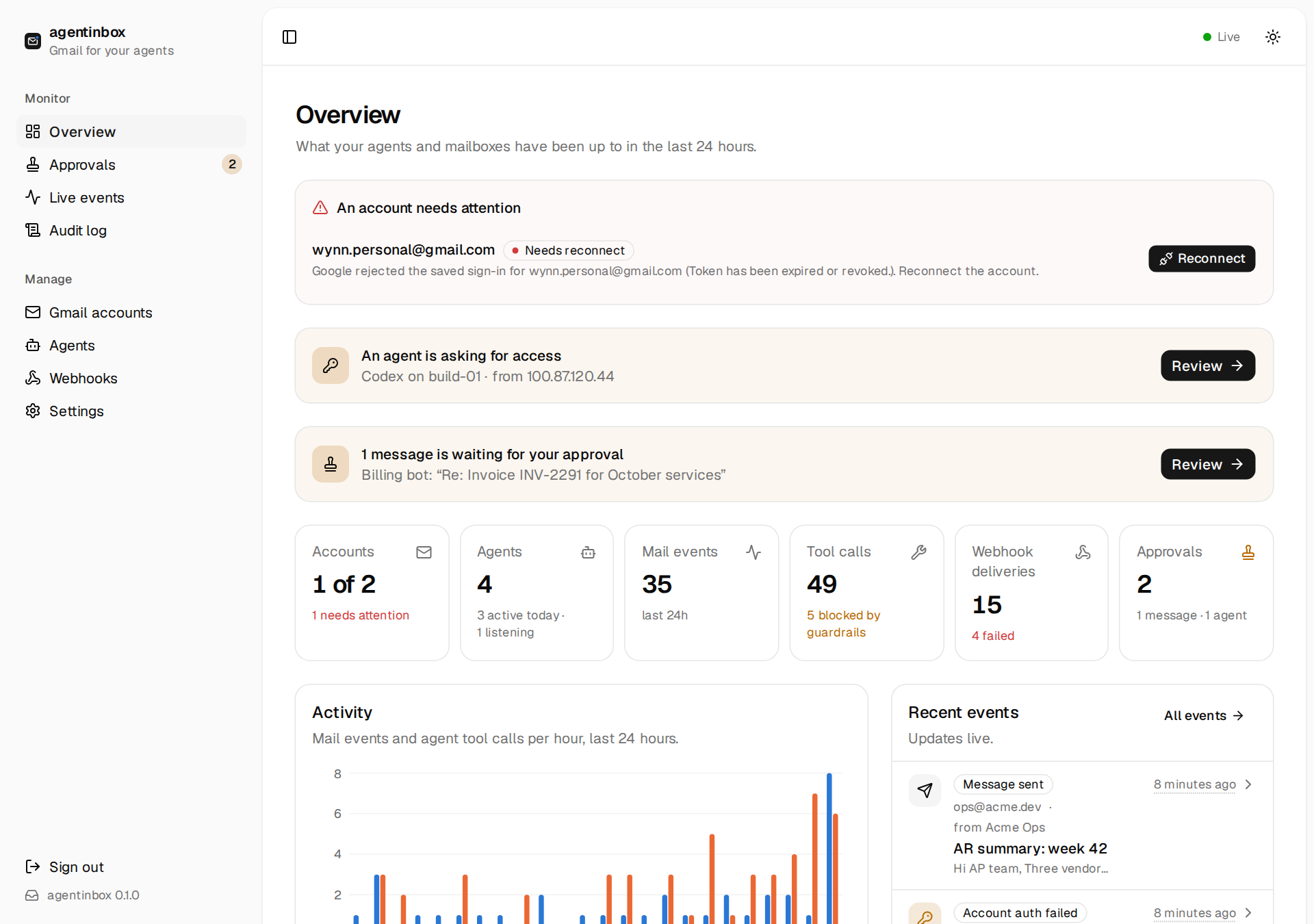
Task: Click the Account auth failed key icon
Action: tap(925, 915)
